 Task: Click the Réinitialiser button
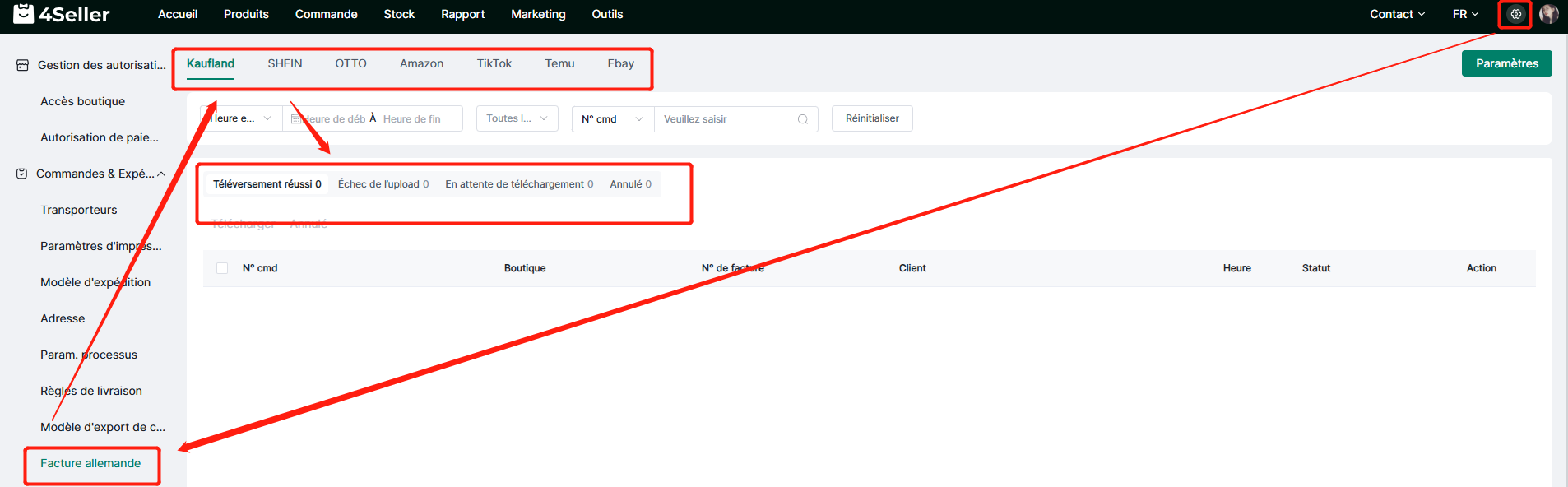[871, 118]
